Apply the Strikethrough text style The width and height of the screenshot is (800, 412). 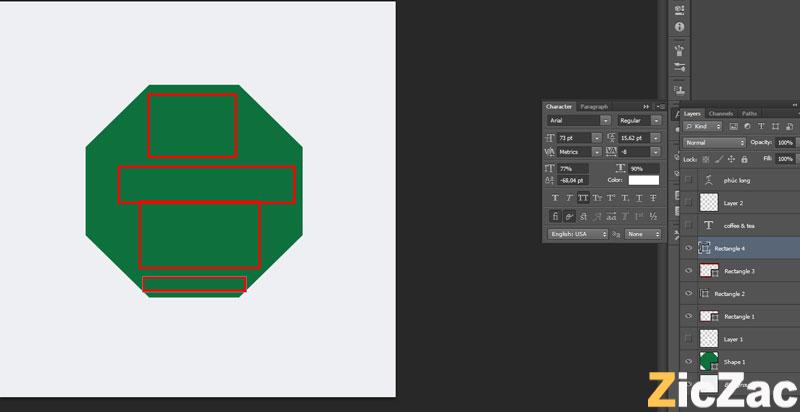652,198
